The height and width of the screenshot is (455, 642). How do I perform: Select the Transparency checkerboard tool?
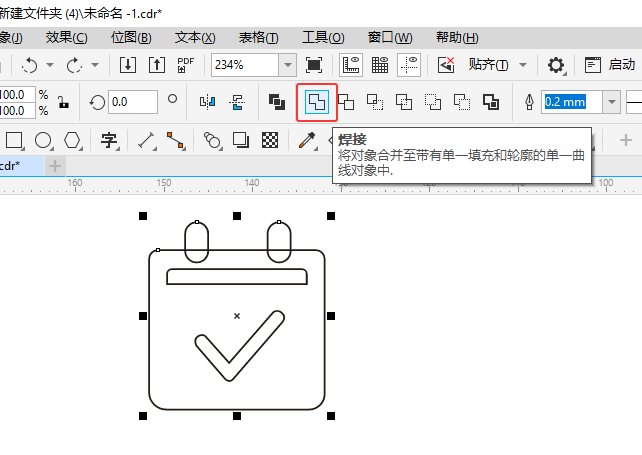coord(270,140)
